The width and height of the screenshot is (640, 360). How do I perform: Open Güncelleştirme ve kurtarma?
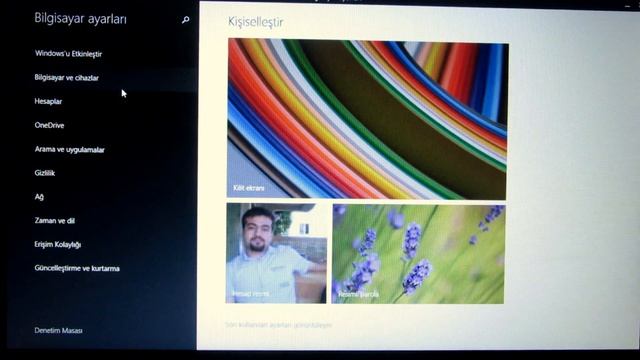(x=77, y=268)
